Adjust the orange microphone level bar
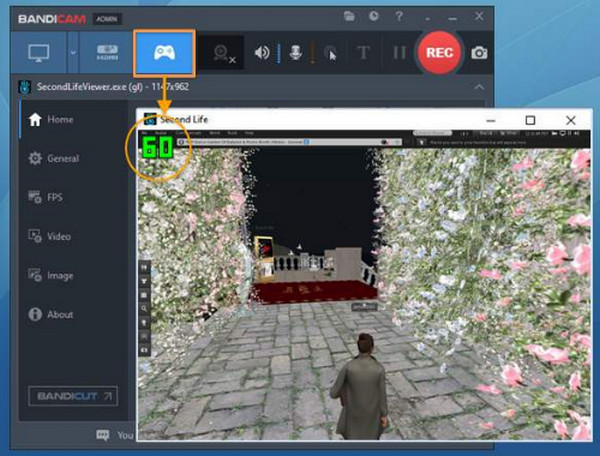This screenshot has width=600, height=456. [x=312, y=53]
